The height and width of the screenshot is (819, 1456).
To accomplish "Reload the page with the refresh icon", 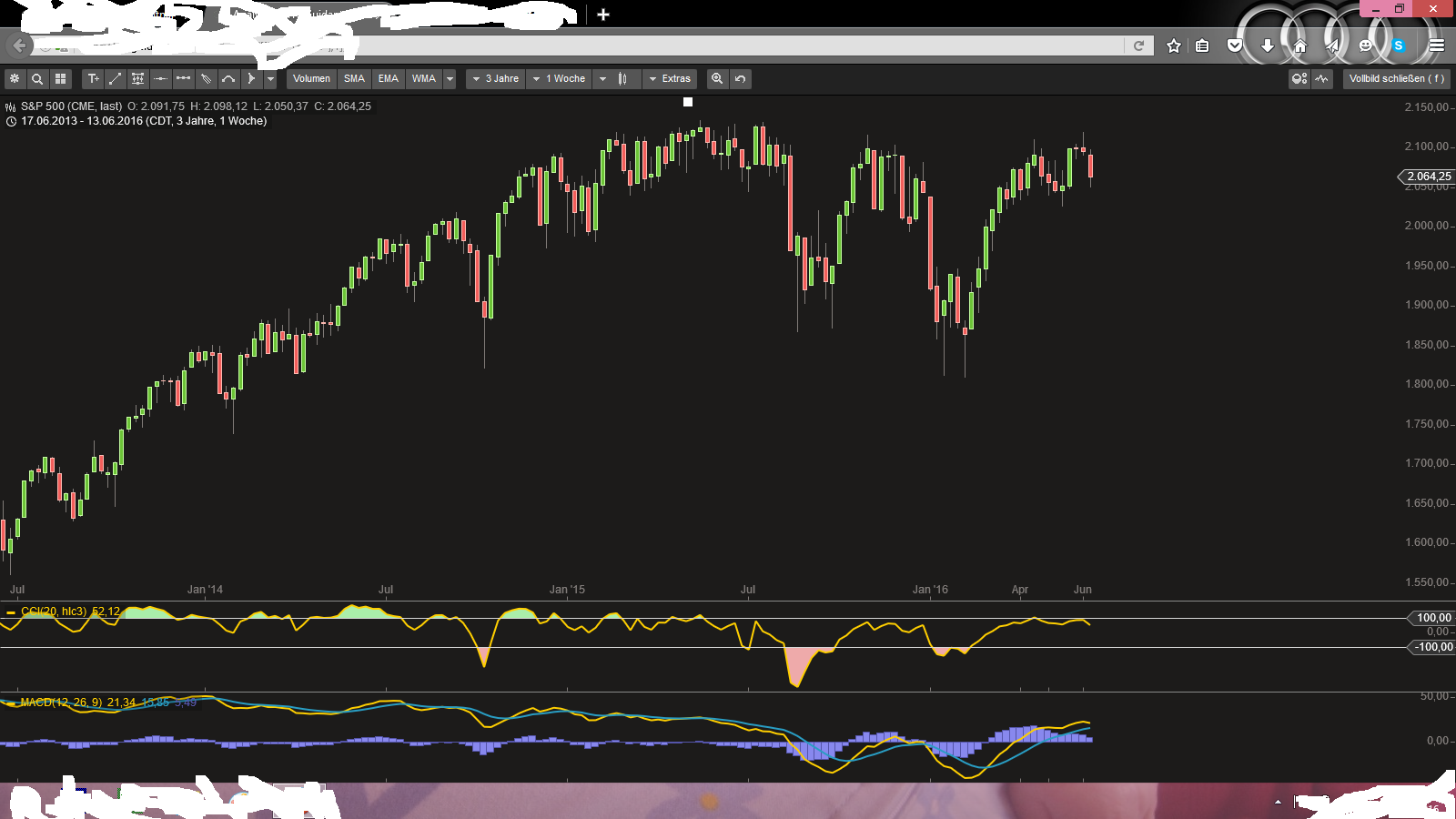I will 1138,45.
